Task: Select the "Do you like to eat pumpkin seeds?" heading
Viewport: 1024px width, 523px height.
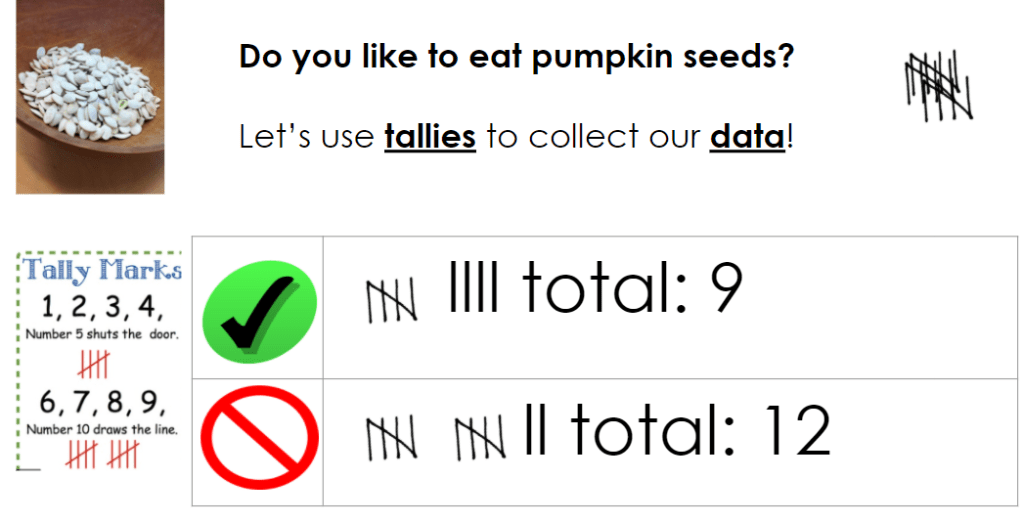Action: (x=516, y=56)
